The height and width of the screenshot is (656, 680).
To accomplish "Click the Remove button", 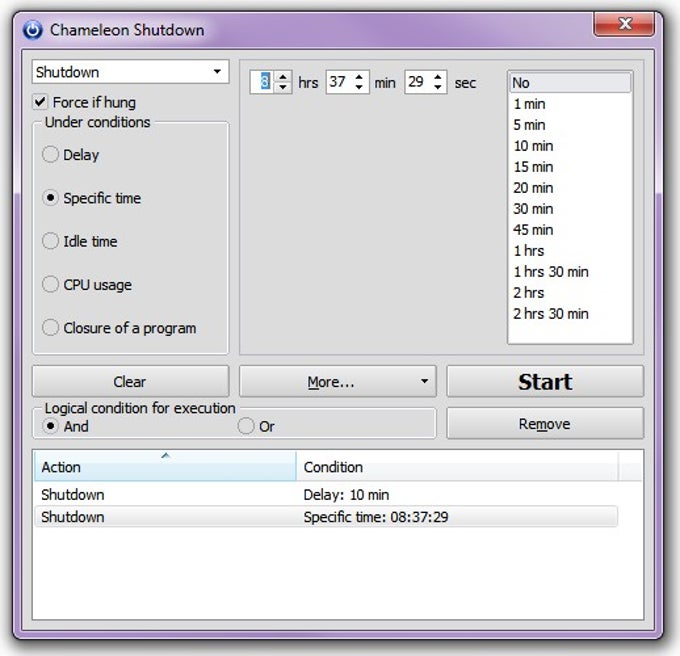I will 545,424.
